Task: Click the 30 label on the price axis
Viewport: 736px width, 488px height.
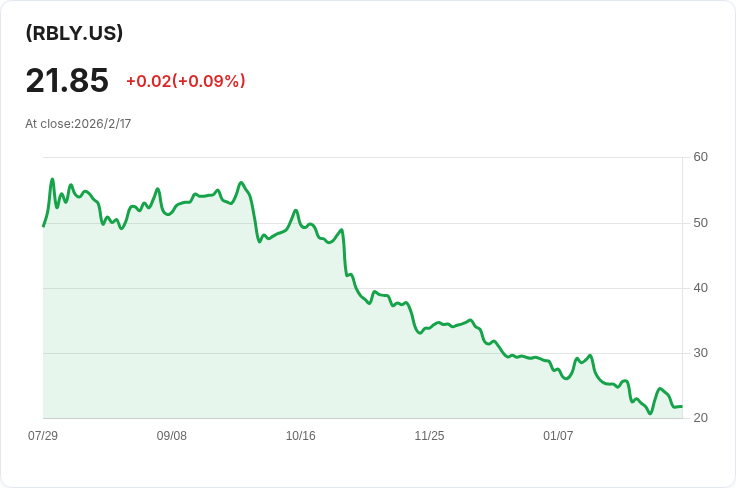Action: 700,353
